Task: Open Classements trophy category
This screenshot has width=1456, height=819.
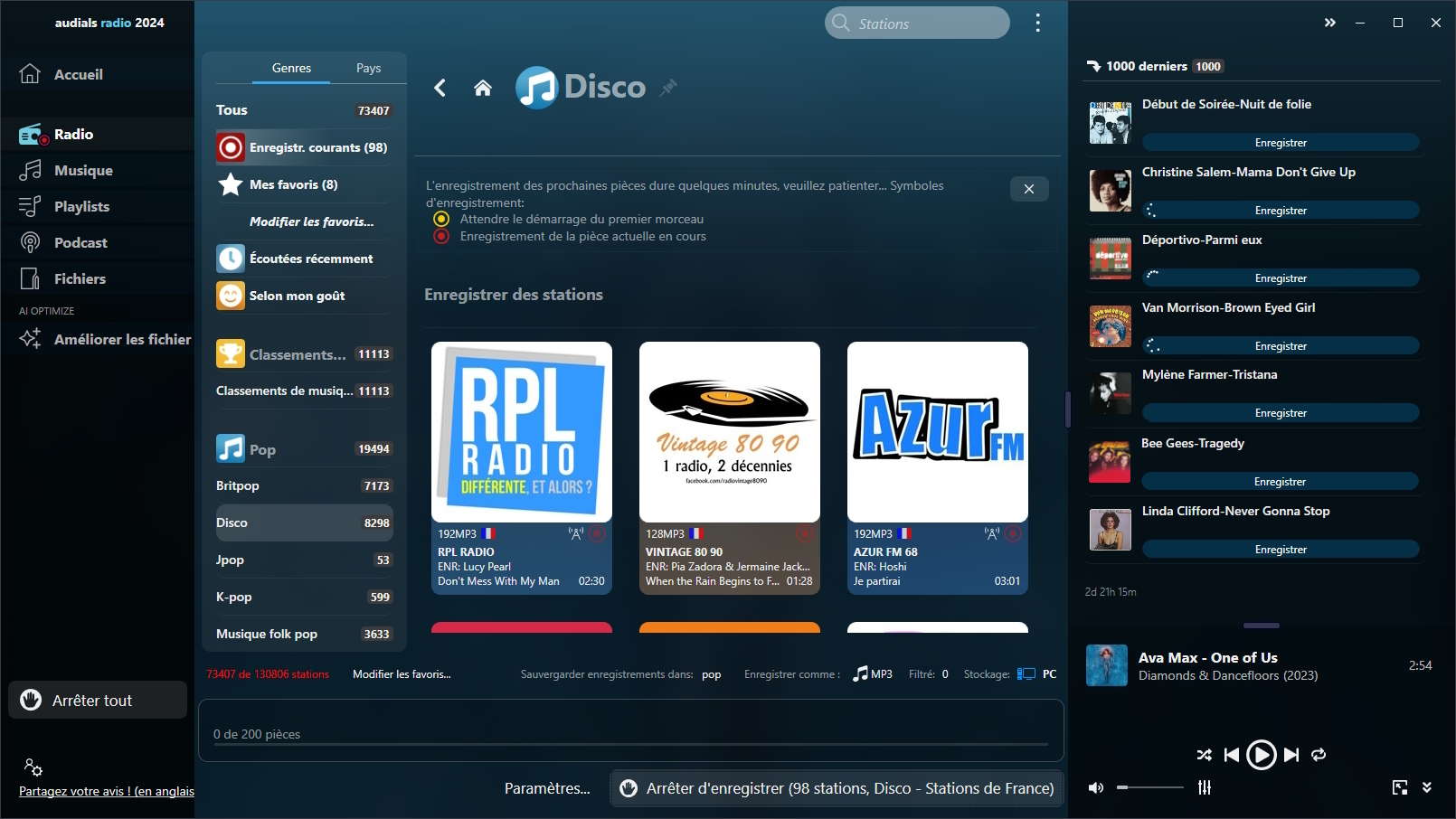Action: (x=304, y=354)
